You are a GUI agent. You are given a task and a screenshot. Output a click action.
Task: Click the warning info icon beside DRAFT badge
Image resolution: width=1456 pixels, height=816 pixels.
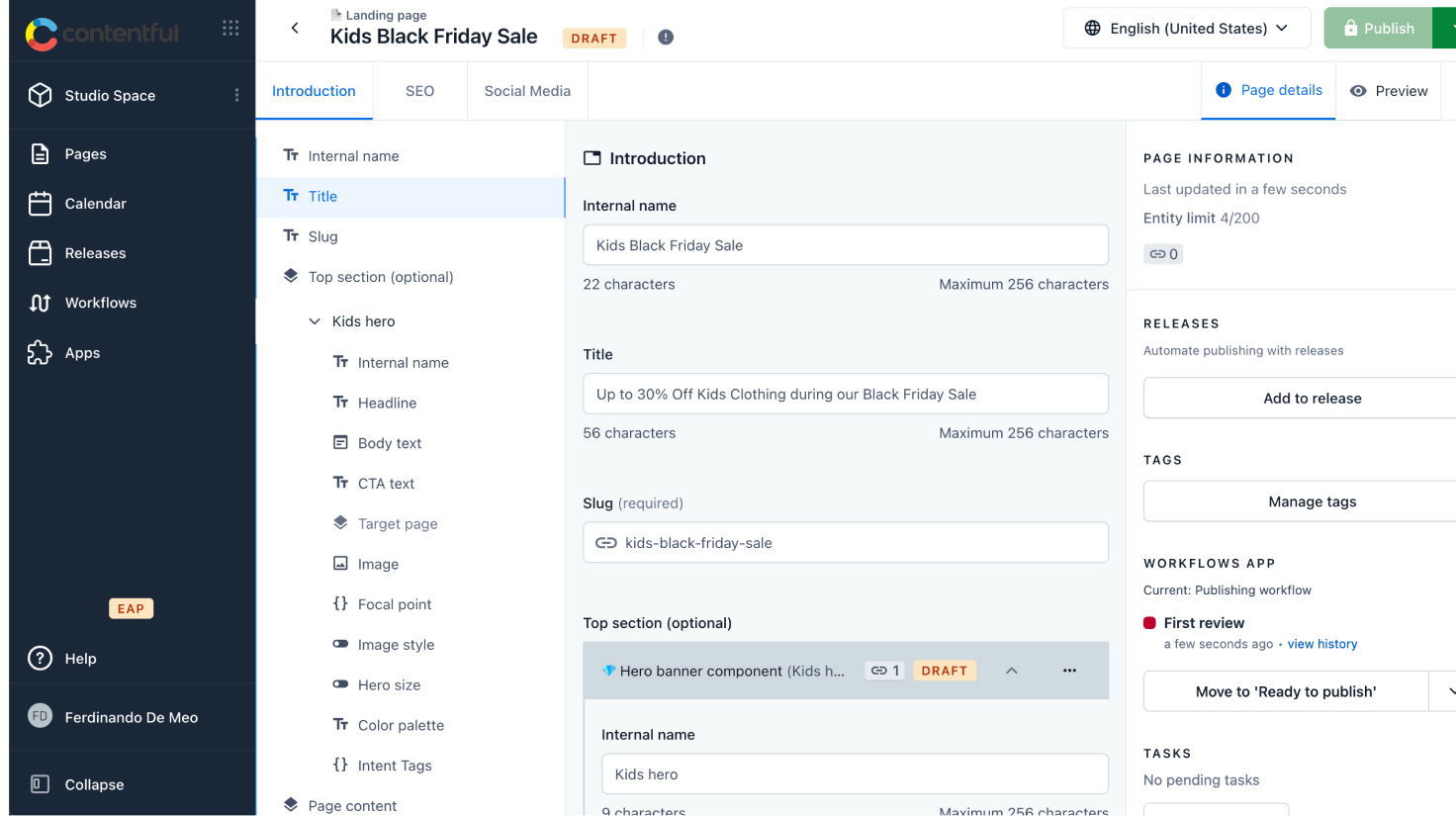[x=666, y=38]
